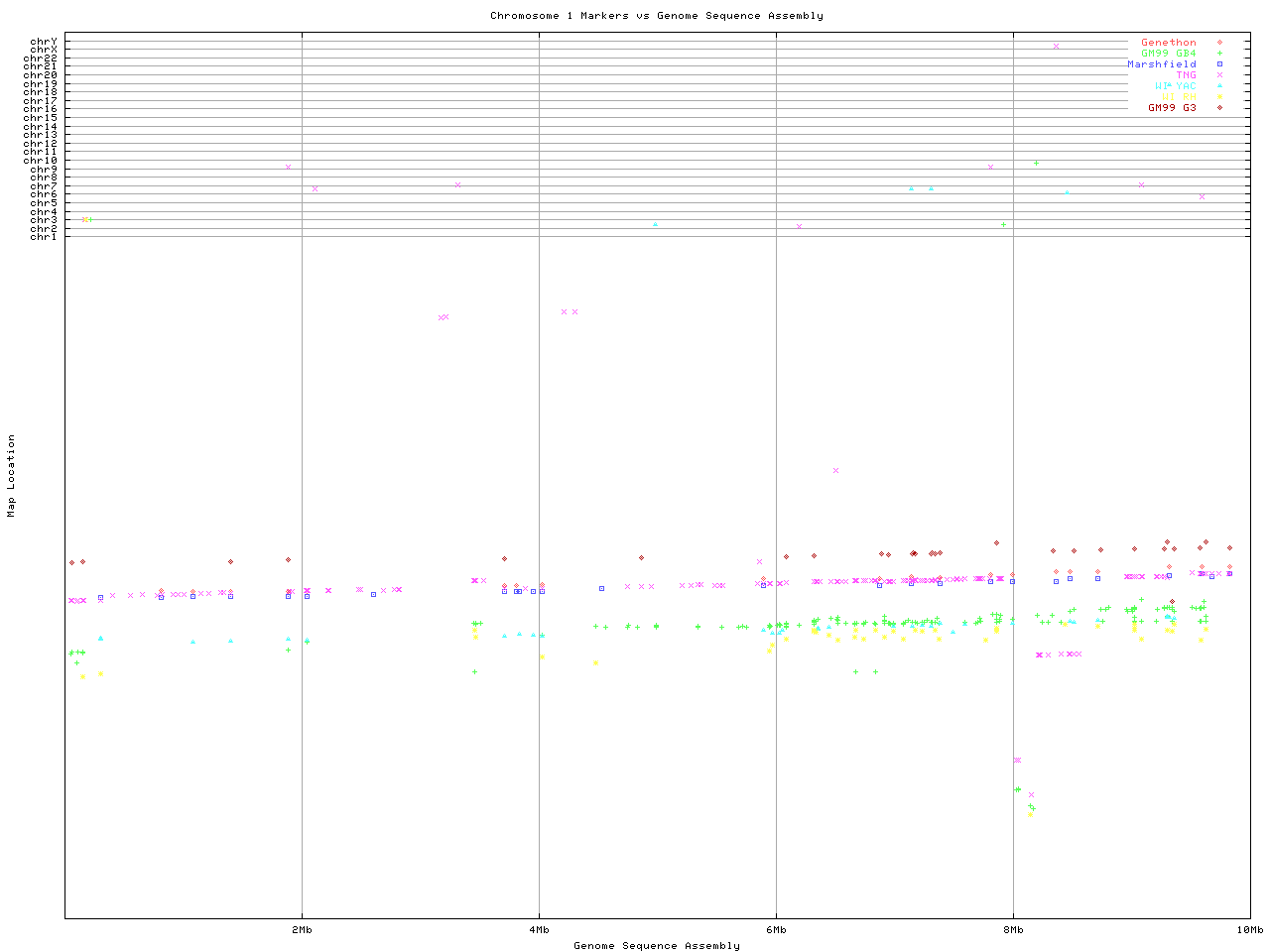Click the cyan triangle WI YAC legend symbol
The width and height of the screenshot is (1270, 952).
coord(1219,86)
